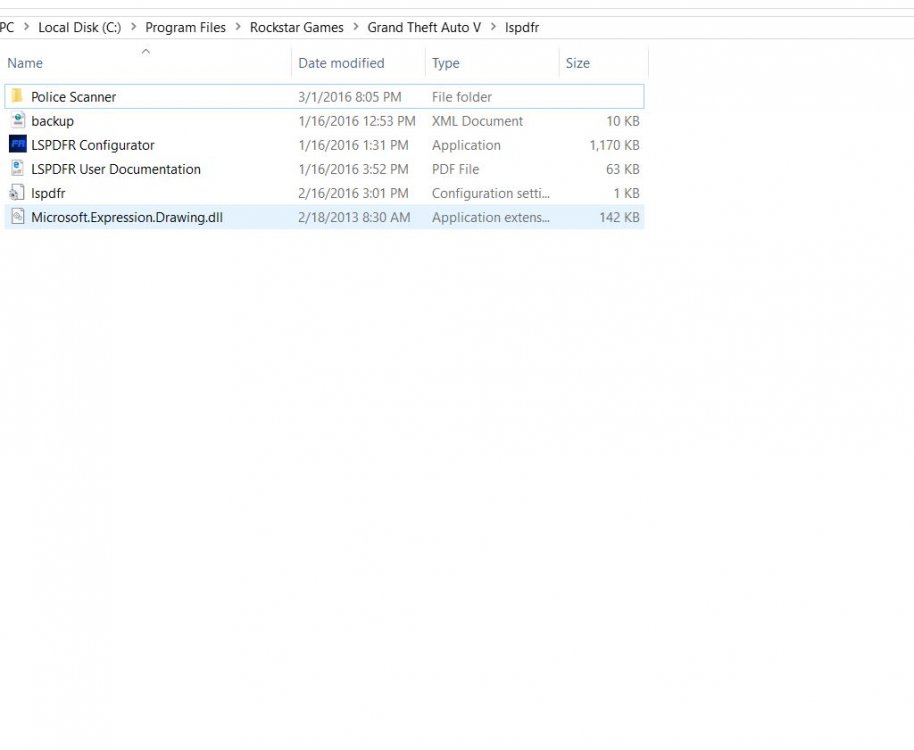
Task: Select the Police Scanner folder icon
Action: [x=17, y=96]
